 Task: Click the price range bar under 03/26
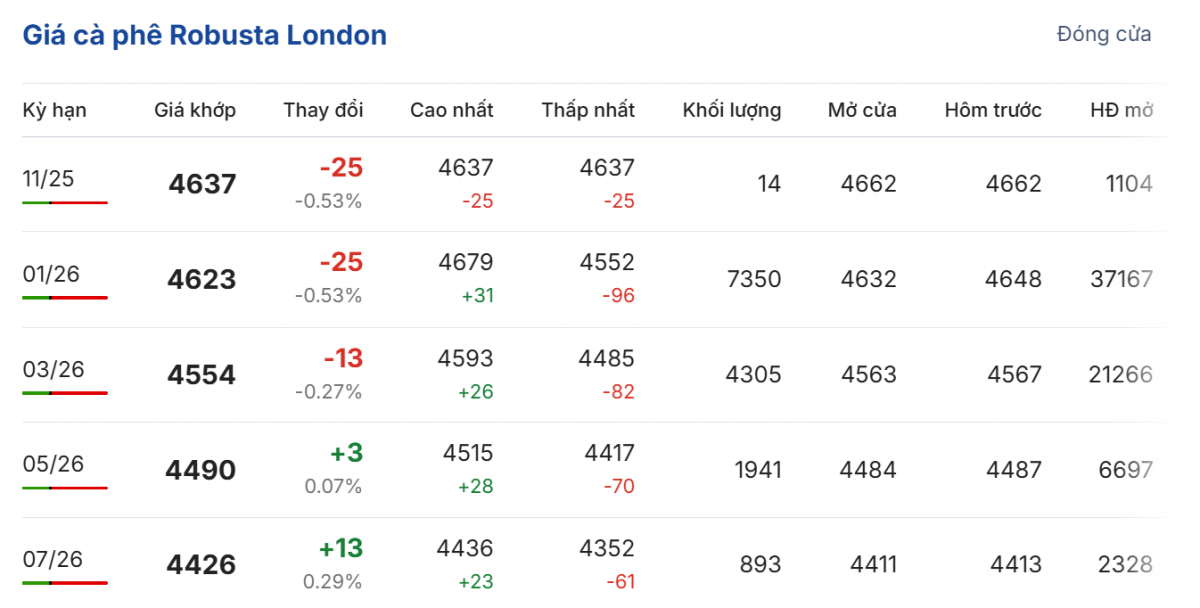coord(64,393)
